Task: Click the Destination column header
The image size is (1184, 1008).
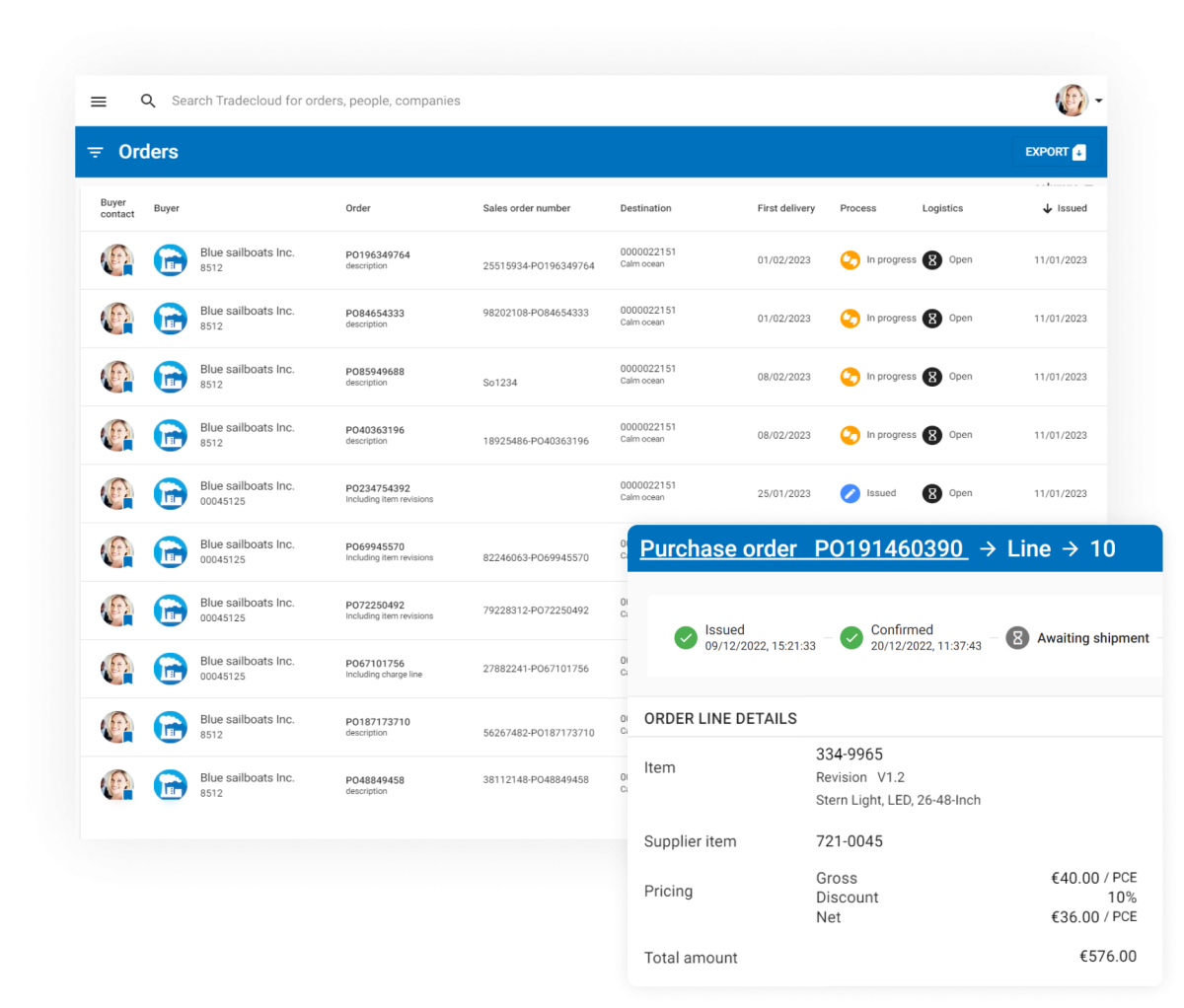Action: 645,208
